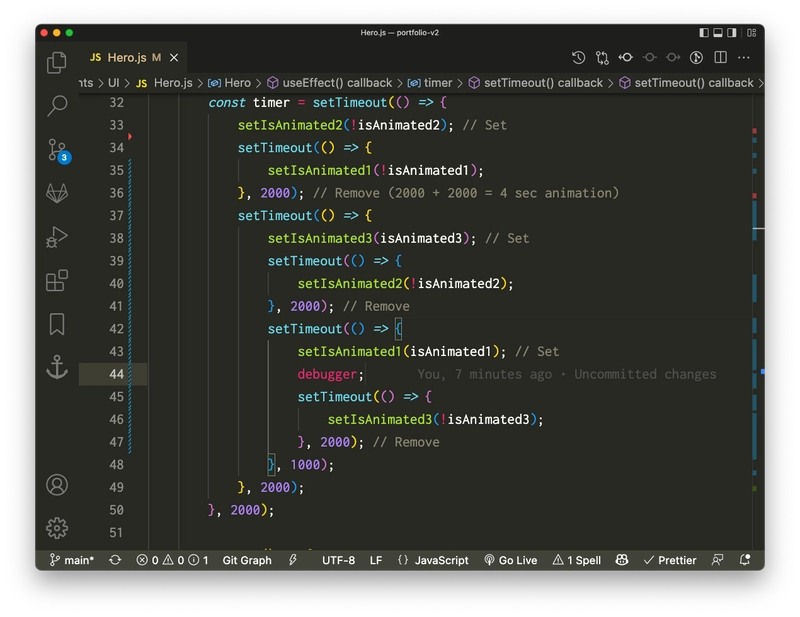Open the Hero symbol breadcrumb

[x=230, y=83]
